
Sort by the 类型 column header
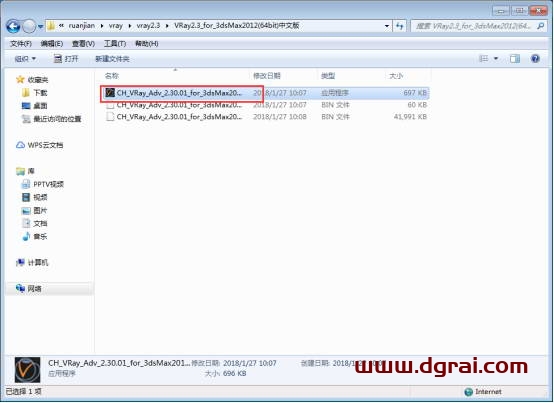pyautogui.click(x=328, y=76)
